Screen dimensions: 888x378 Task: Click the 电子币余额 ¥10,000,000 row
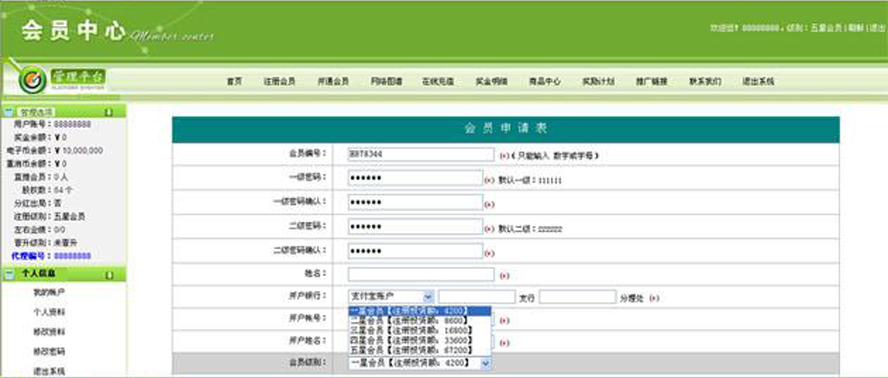54,151
